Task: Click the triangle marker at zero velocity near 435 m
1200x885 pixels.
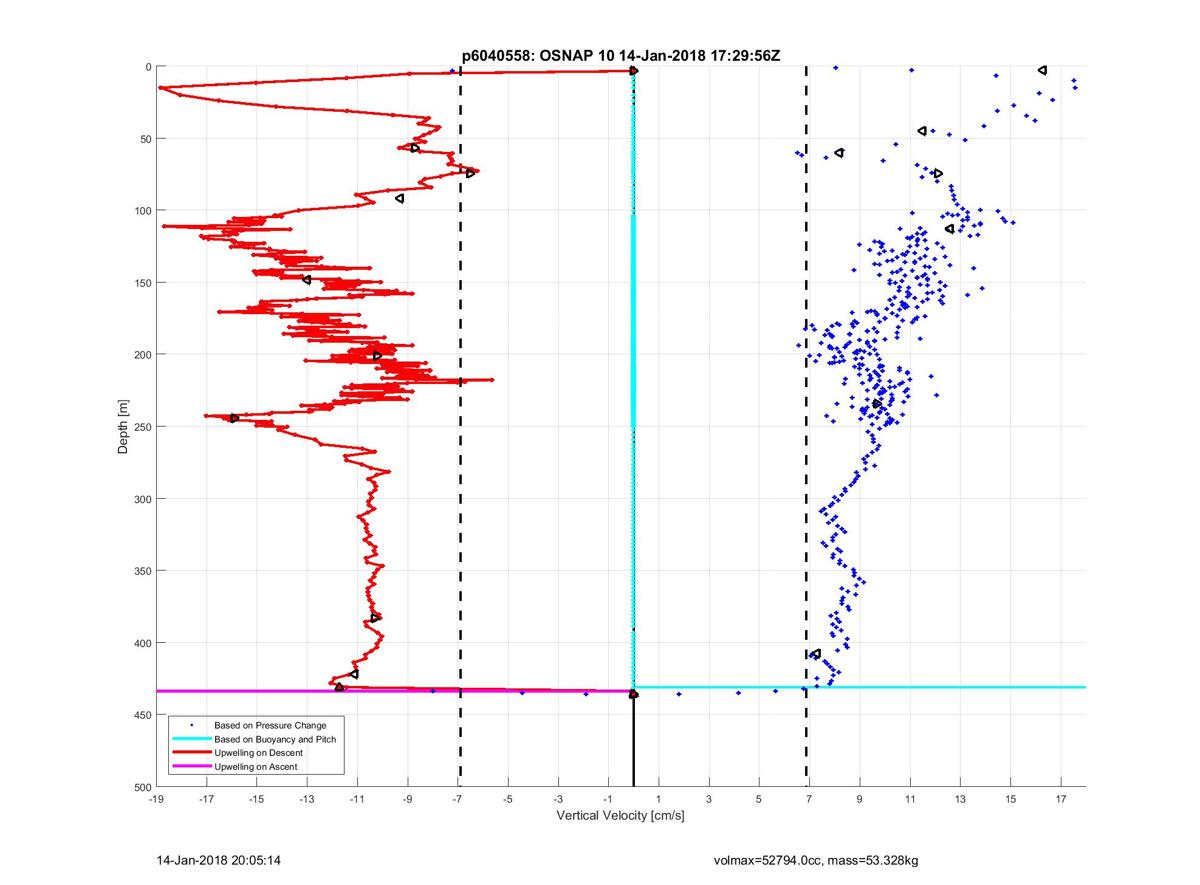Action: point(633,694)
